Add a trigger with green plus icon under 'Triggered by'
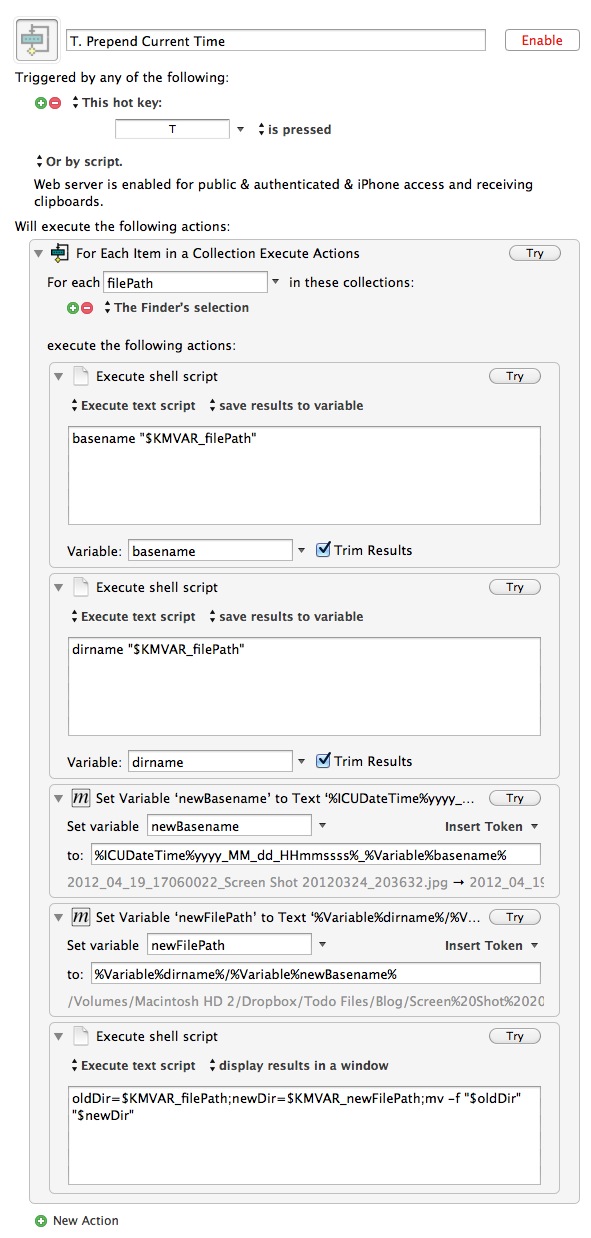The width and height of the screenshot is (591, 1238). (x=41, y=103)
